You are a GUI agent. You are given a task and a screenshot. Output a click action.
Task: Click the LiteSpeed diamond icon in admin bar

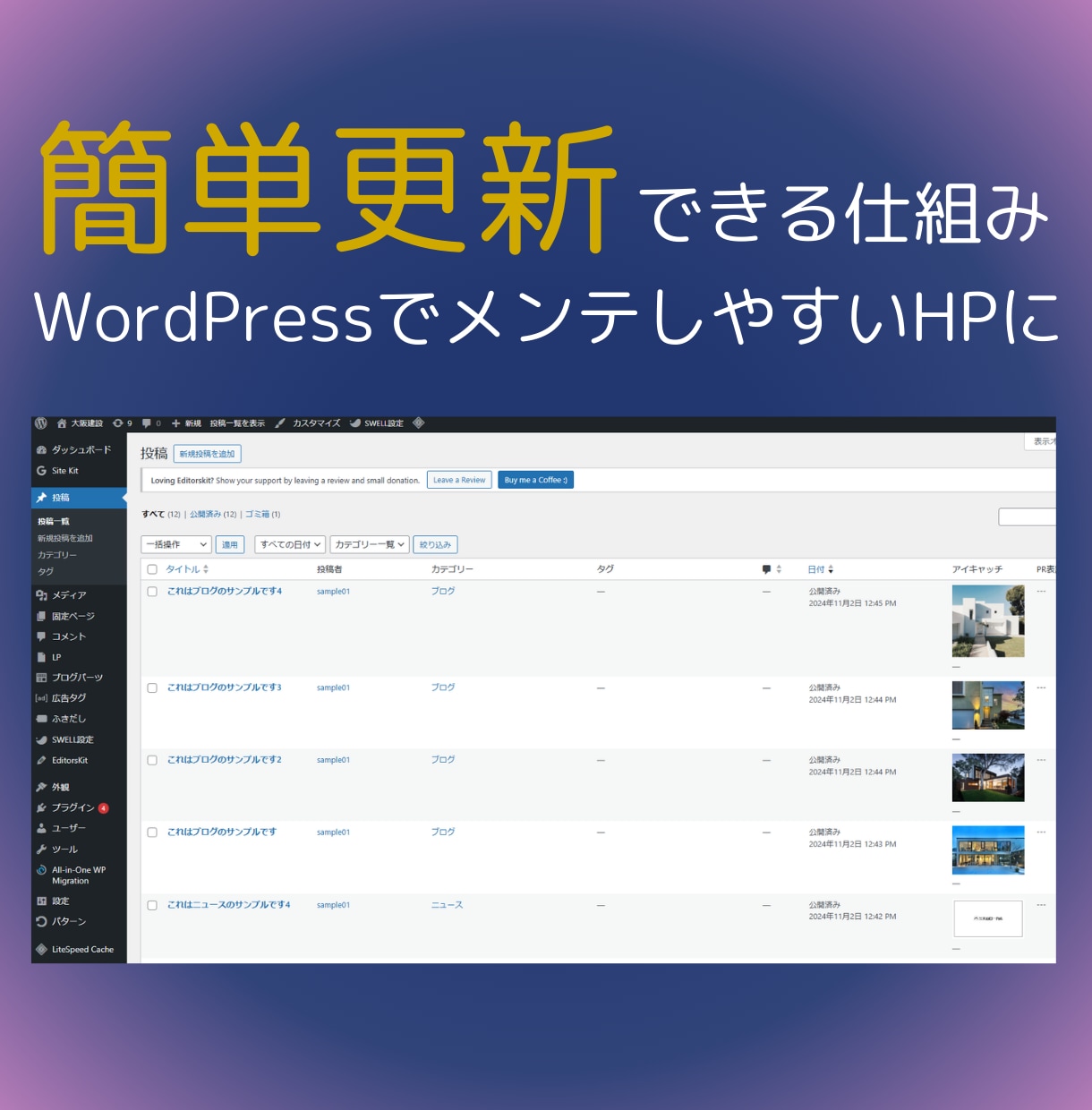pos(418,423)
